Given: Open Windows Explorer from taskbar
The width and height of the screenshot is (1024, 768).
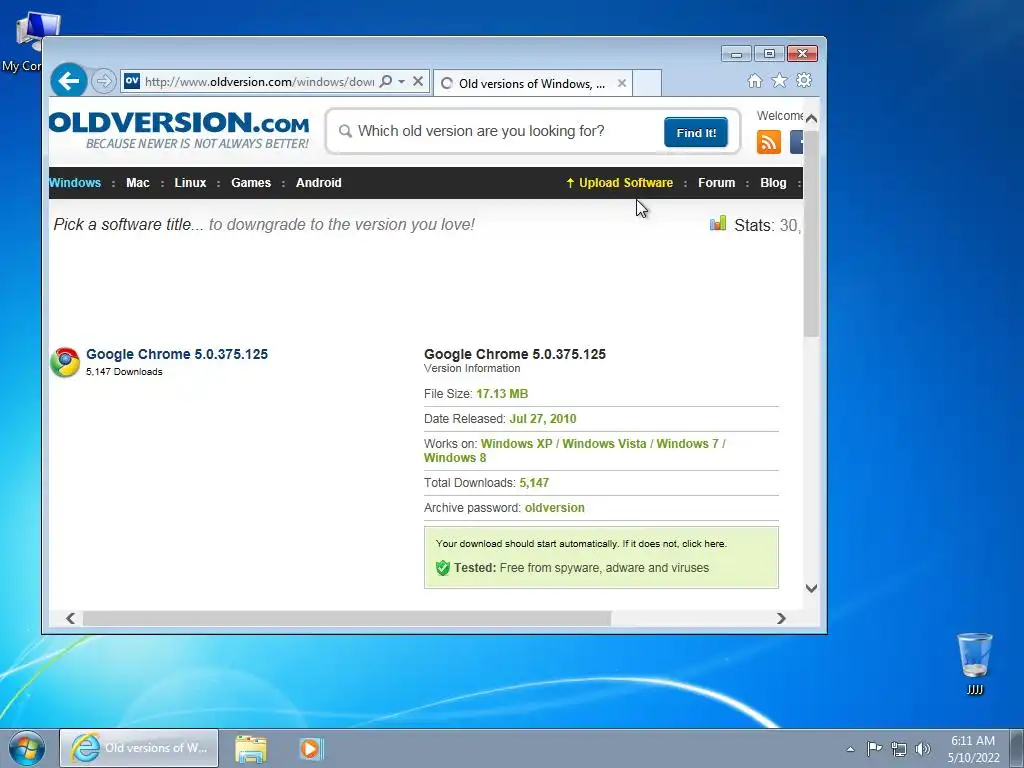Looking at the screenshot, I should (x=251, y=748).
